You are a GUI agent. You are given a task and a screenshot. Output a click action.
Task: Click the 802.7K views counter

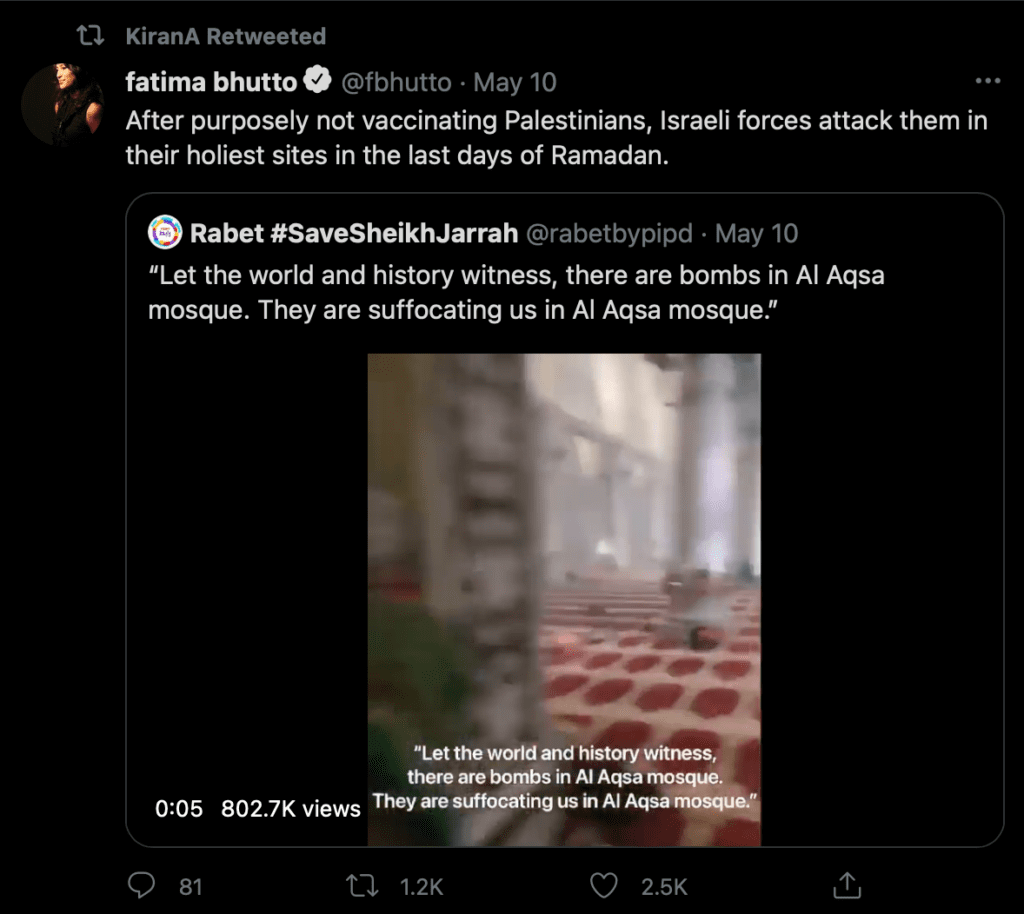[x=291, y=809]
